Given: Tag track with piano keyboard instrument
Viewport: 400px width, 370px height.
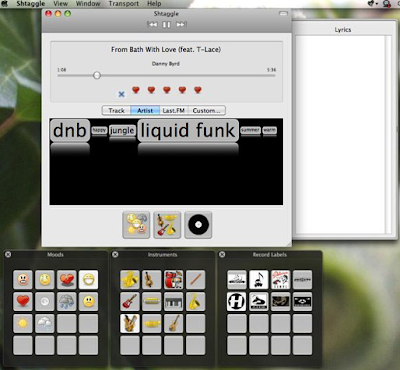Looking at the screenshot, I should [174, 301].
